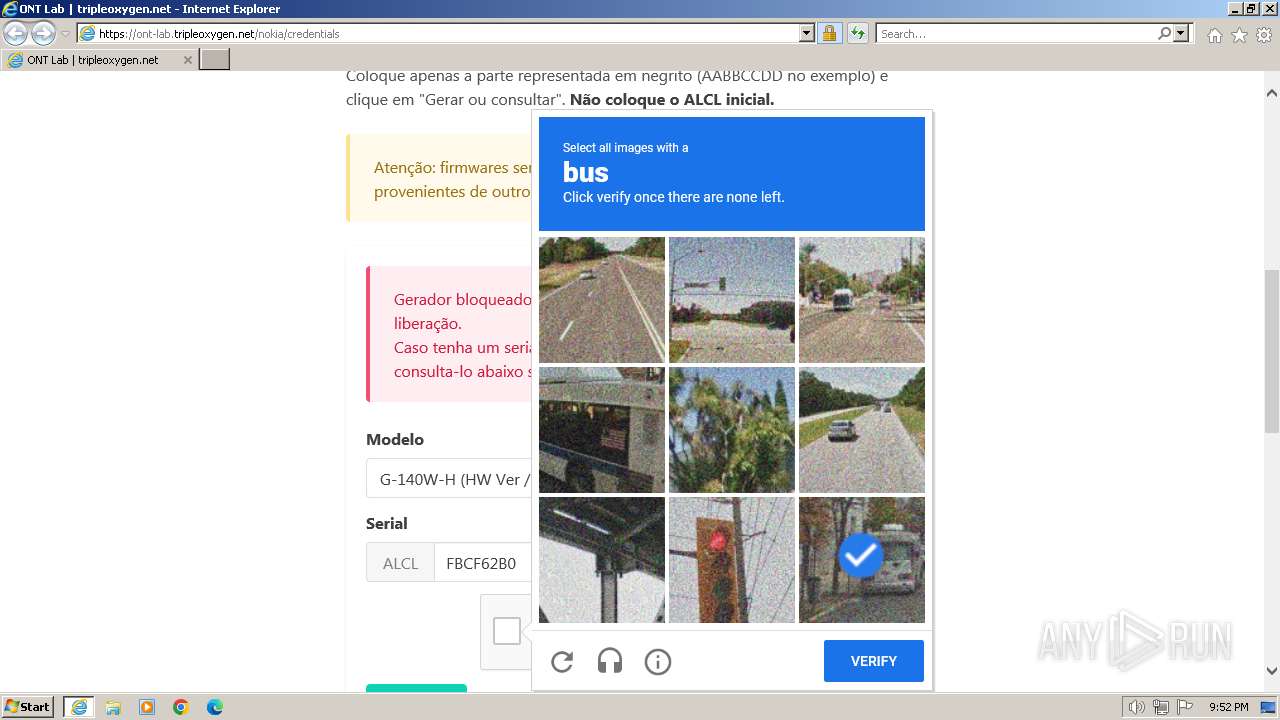Screen dimensions: 1280x720
Task: Click the security lock icon
Action: (829, 33)
